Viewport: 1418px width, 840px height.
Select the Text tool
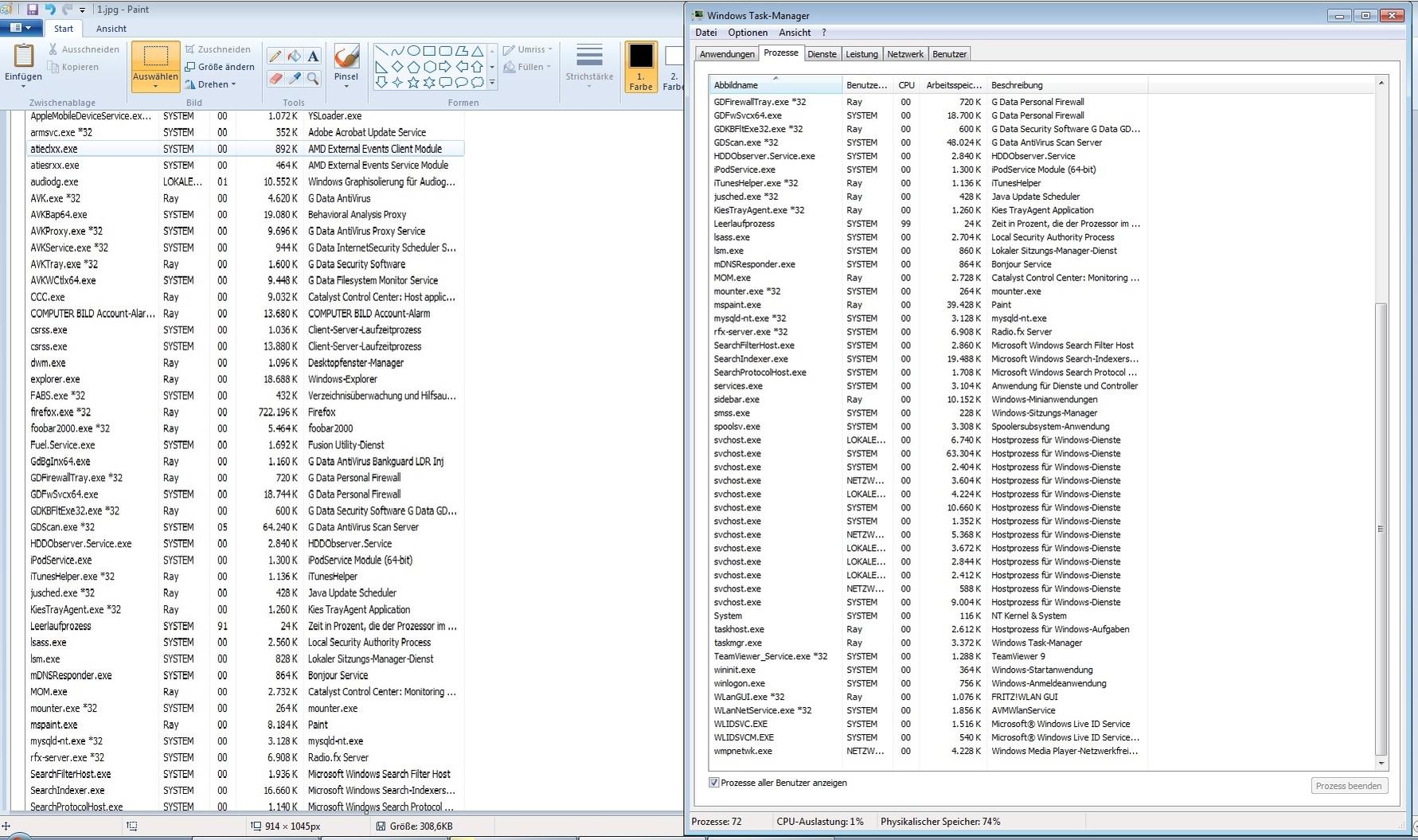click(313, 56)
